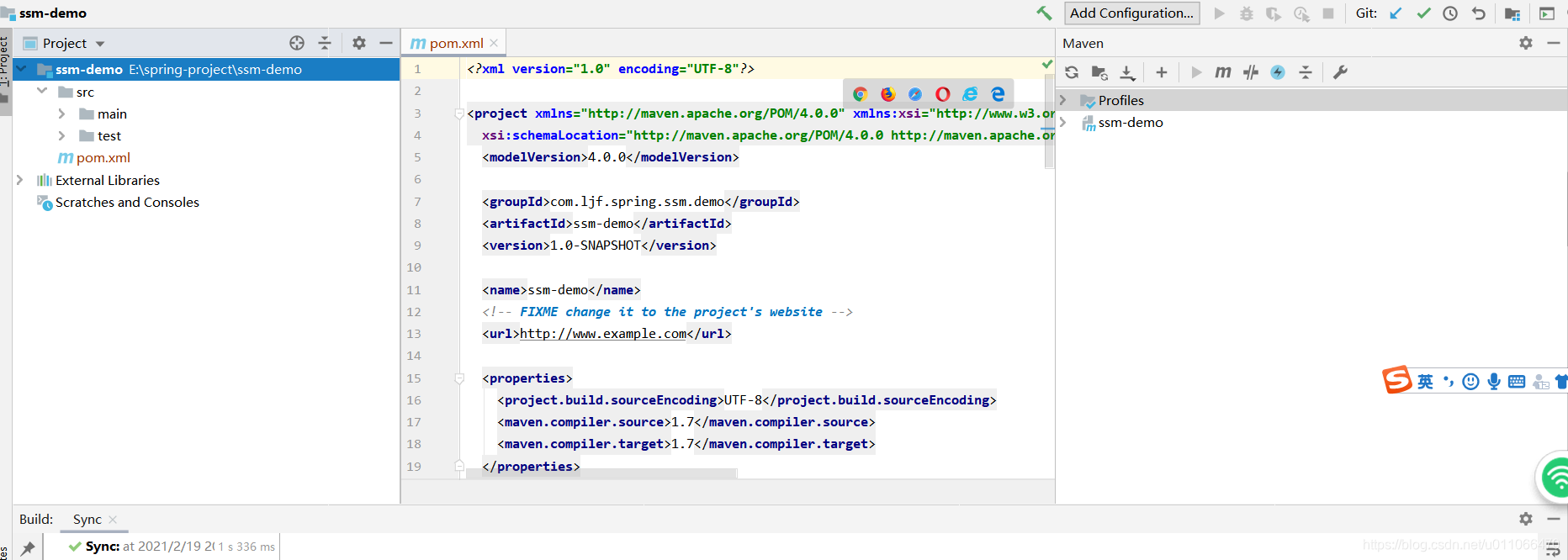Run Maven build play icon
Screen dimensions: 1568x560
coord(1196,72)
